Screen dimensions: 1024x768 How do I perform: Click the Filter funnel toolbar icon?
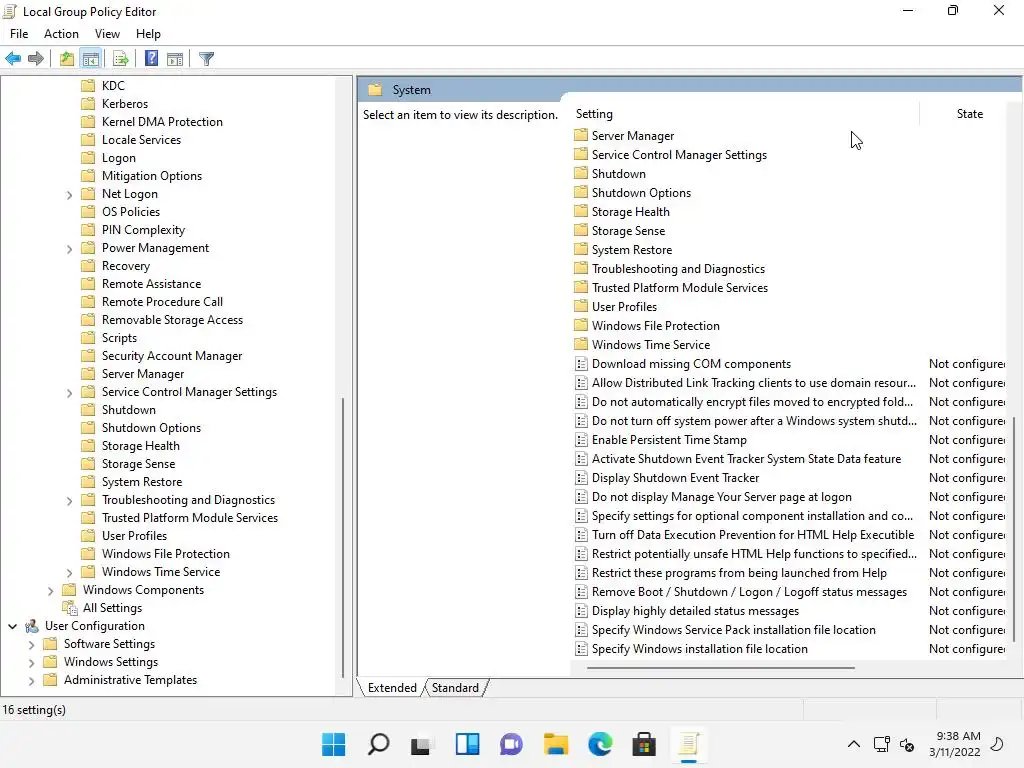tap(206, 59)
